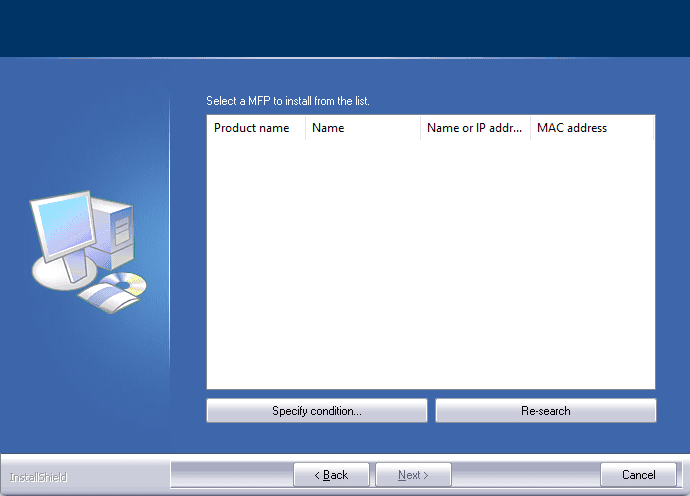Click the greyed-out Next button

coord(413,475)
